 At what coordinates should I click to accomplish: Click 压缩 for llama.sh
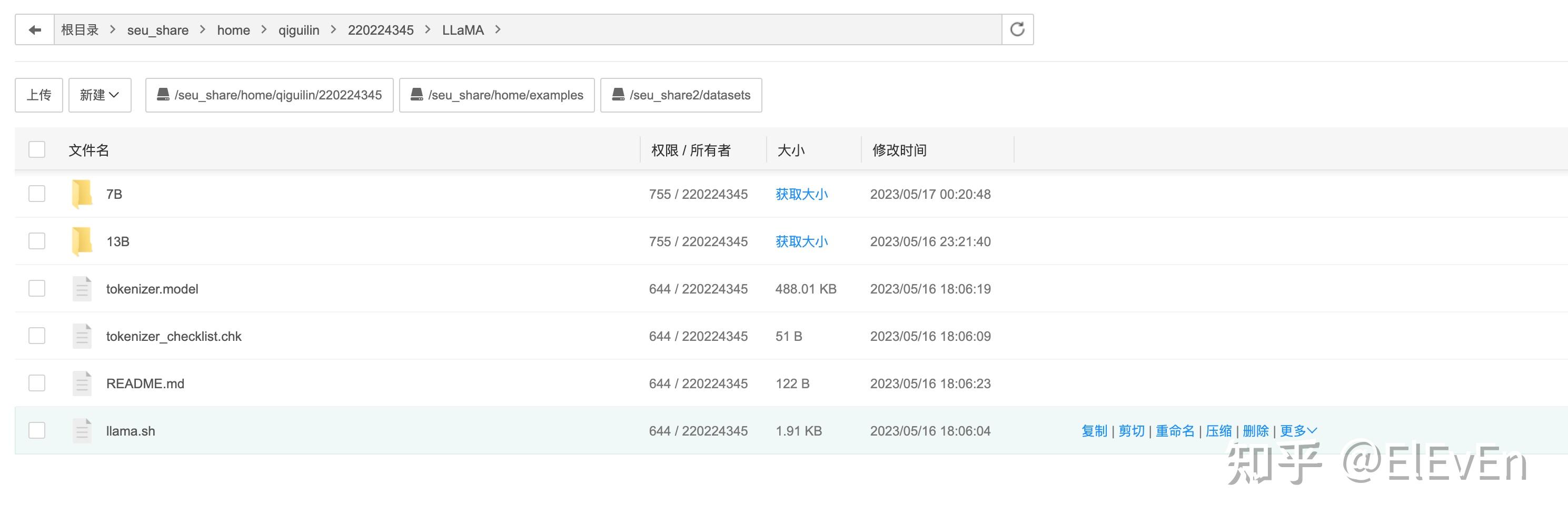coord(1218,431)
